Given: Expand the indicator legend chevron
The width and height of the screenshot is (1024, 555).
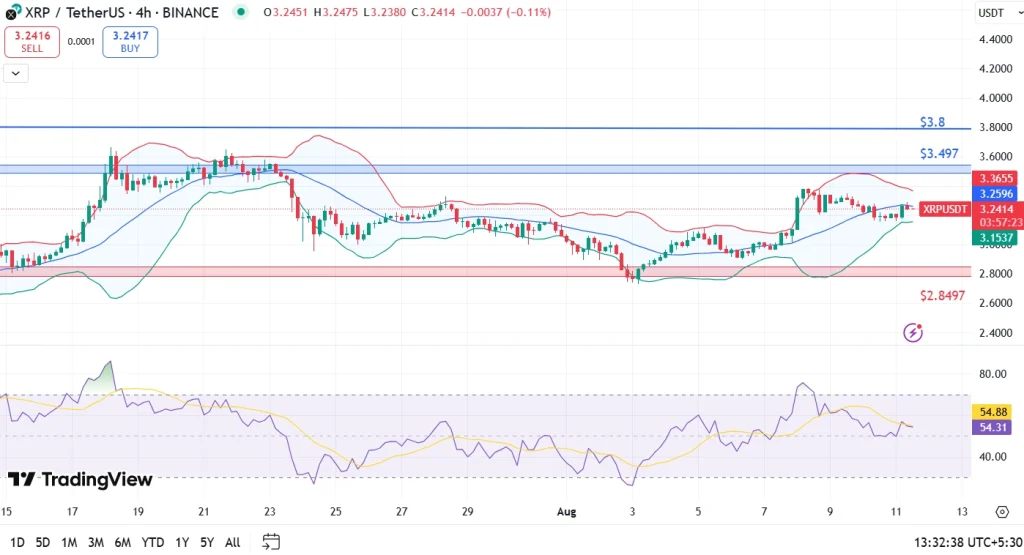Looking at the screenshot, I should point(16,73).
